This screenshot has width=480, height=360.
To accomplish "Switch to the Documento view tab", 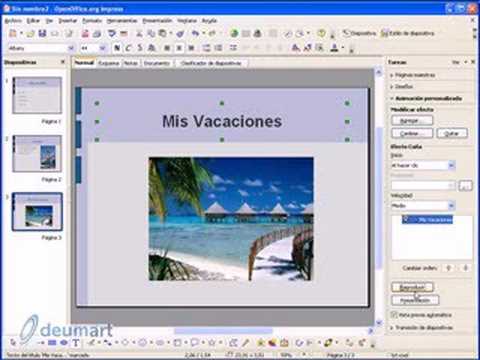I will click(x=157, y=63).
